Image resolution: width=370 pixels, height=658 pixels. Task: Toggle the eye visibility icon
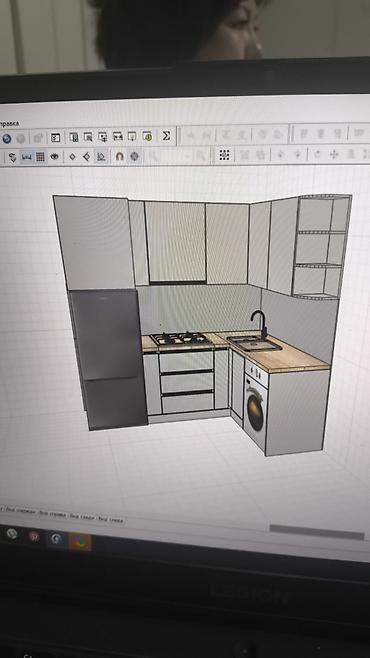click(x=55, y=157)
